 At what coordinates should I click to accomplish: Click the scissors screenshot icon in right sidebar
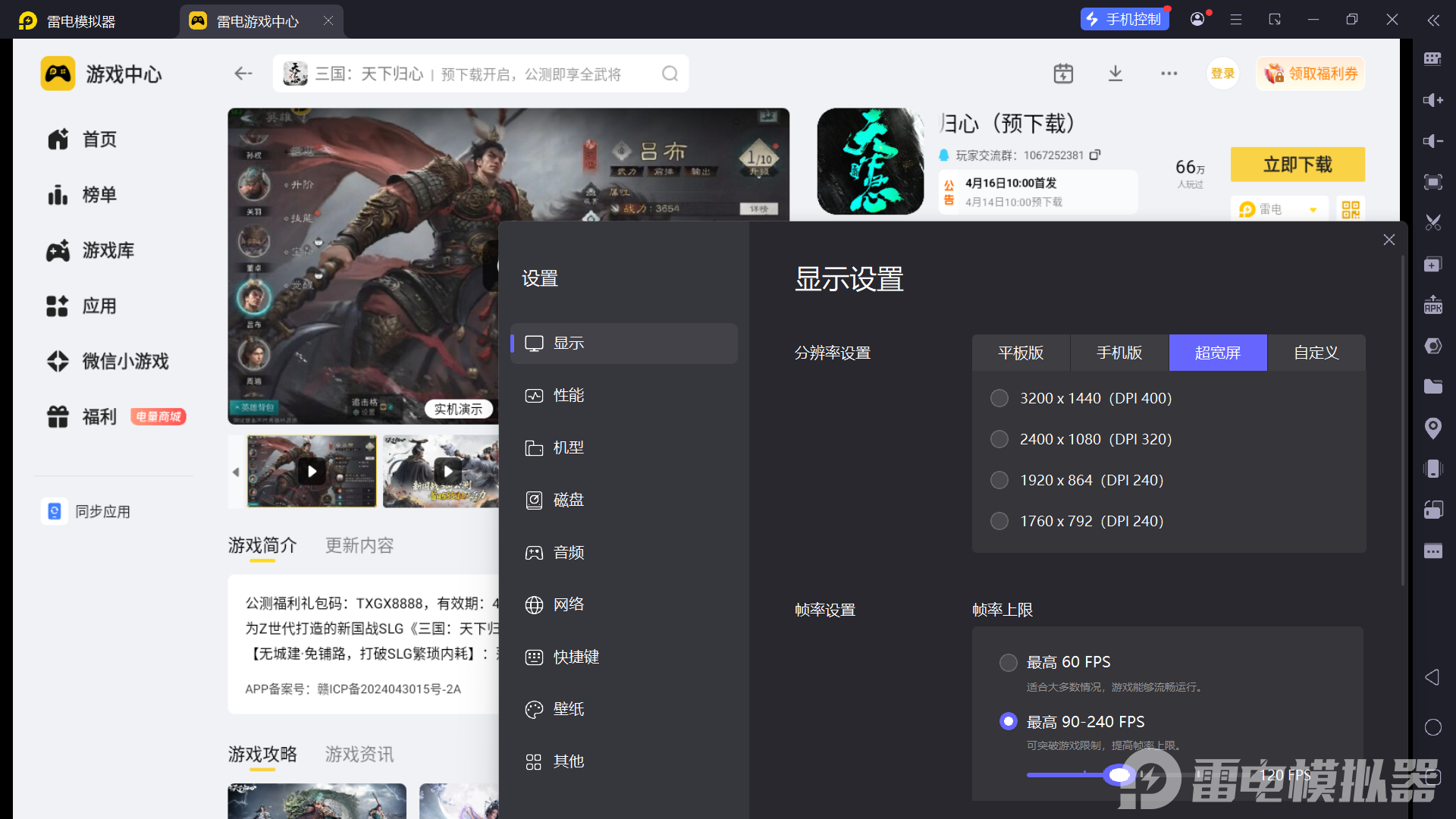[x=1432, y=223]
